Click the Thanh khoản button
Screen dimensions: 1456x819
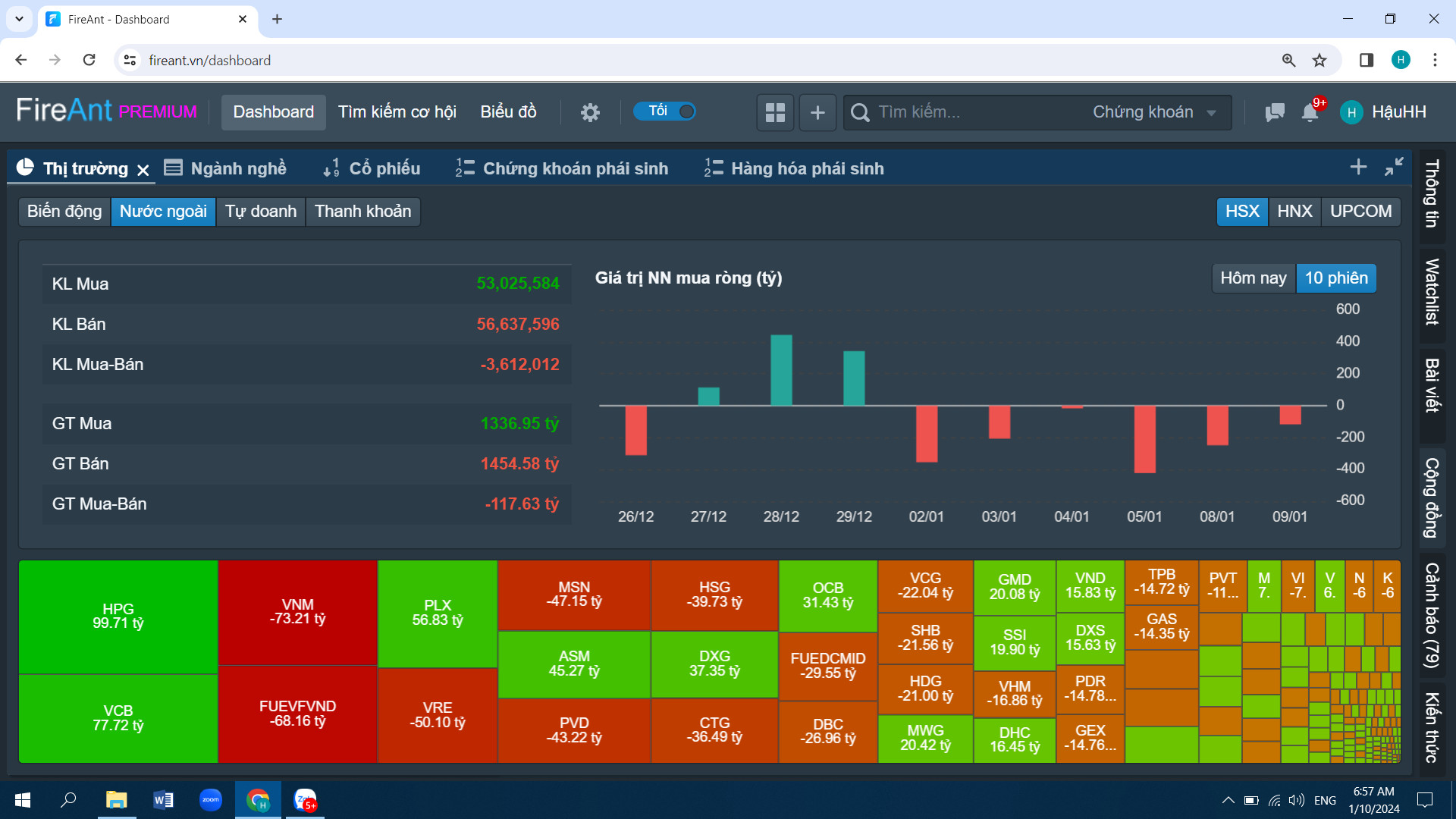[362, 212]
